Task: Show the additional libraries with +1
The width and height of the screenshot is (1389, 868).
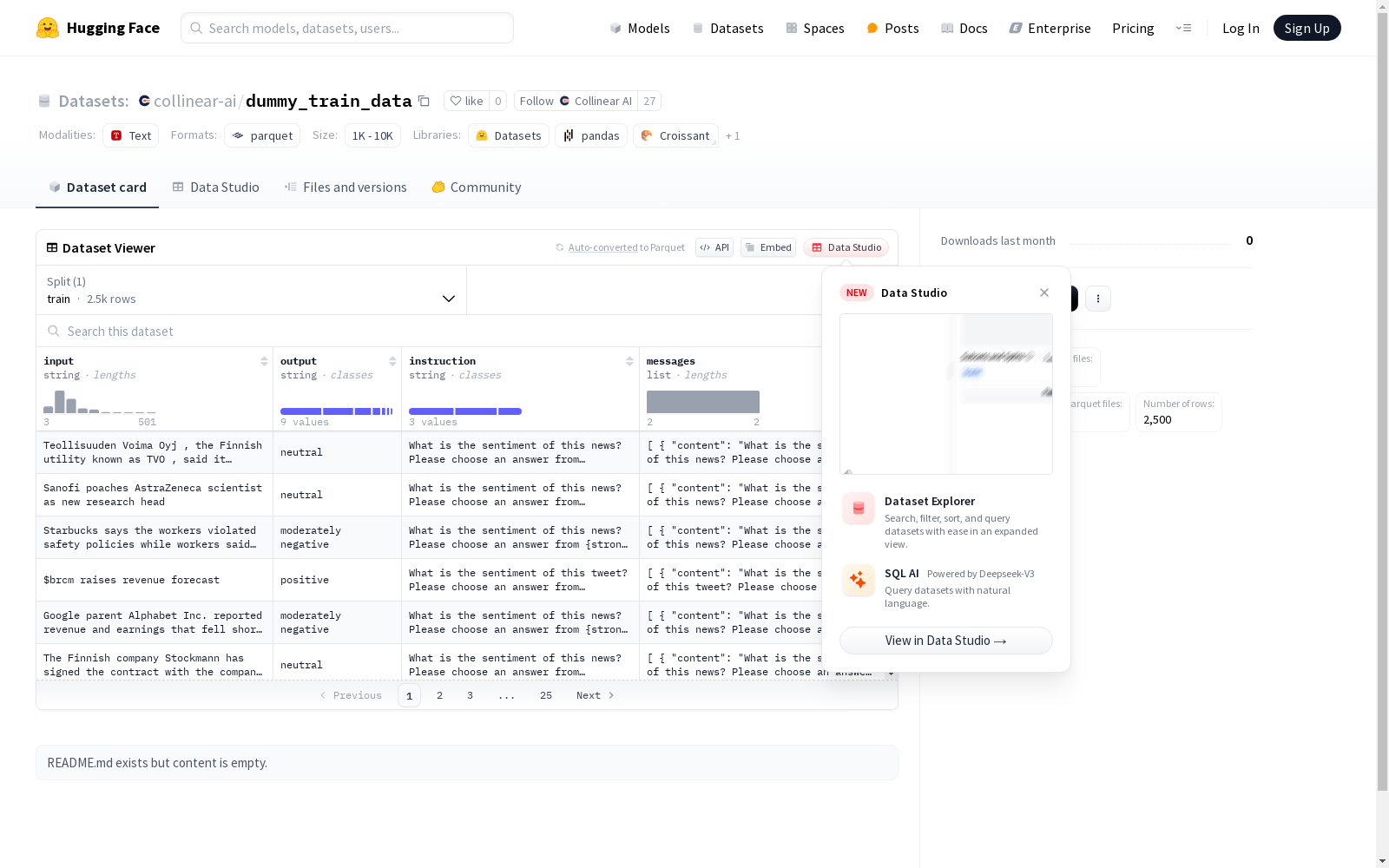Action: click(733, 135)
